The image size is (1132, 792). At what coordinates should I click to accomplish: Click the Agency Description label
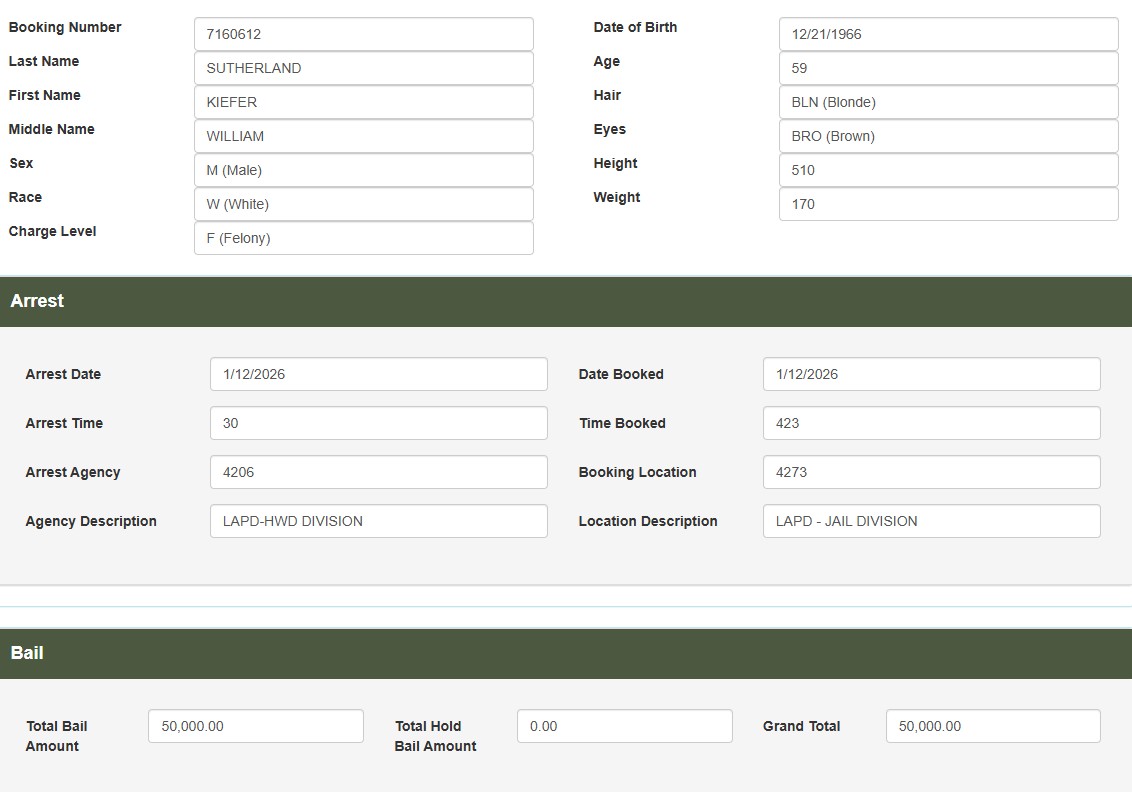(91, 521)
